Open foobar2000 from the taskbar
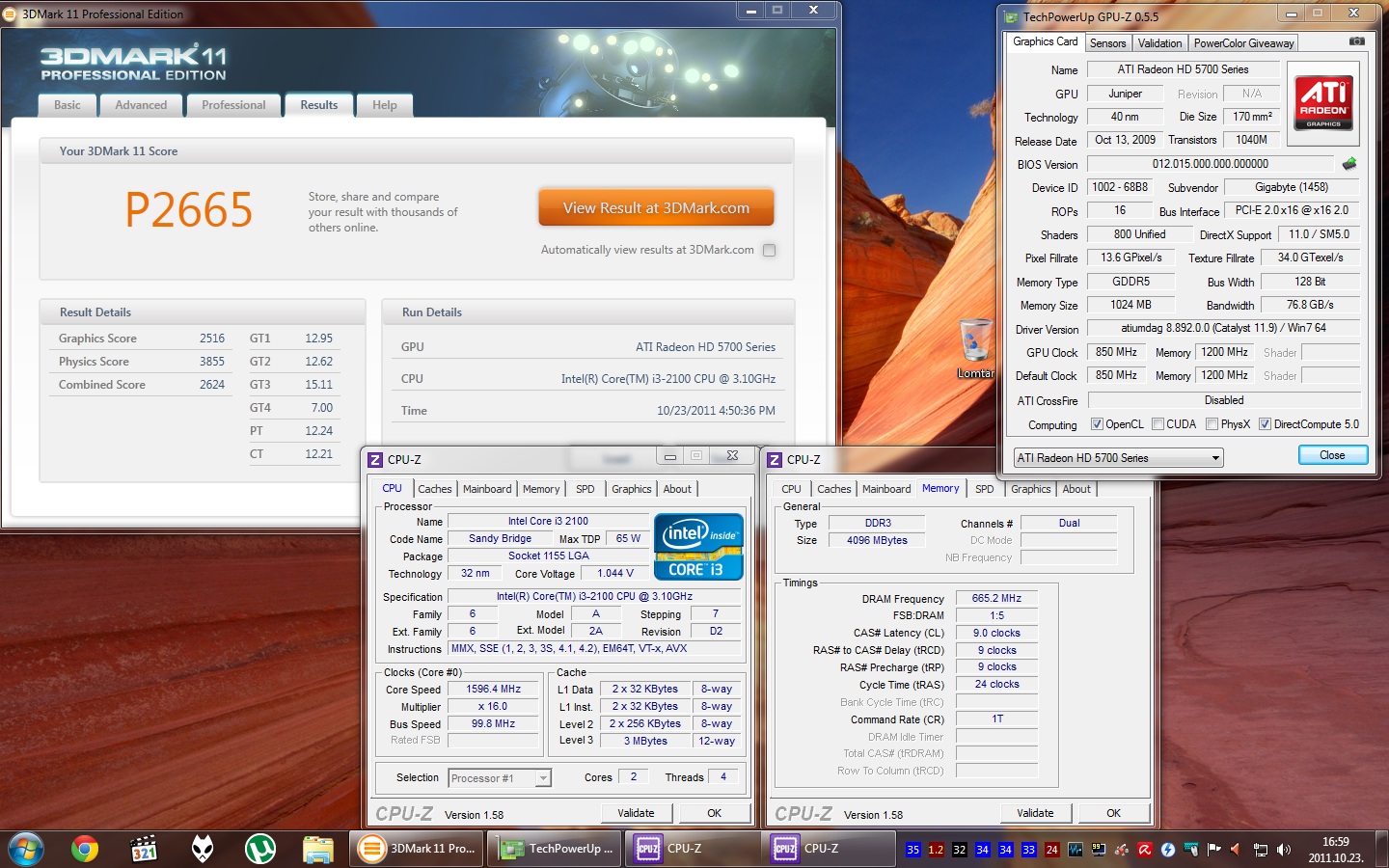Screen dimensions: 1389x868 (x=203, y=849)
